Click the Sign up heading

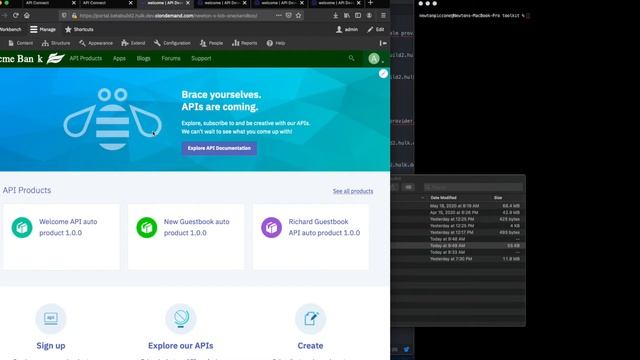[x=51, y=346]
